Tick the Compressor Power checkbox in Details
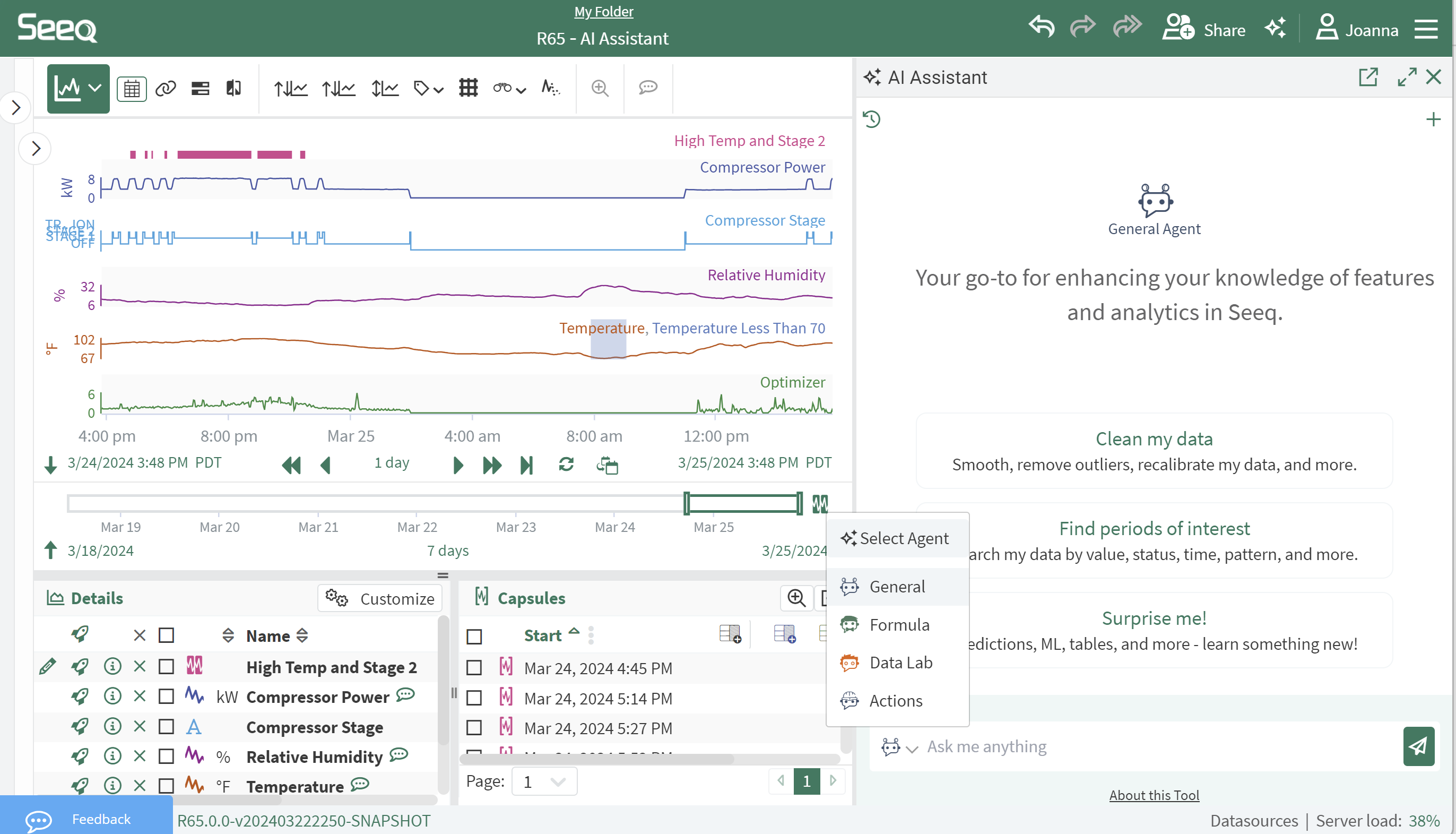Viewport: 1456px width, 834px height. [166, 696]
